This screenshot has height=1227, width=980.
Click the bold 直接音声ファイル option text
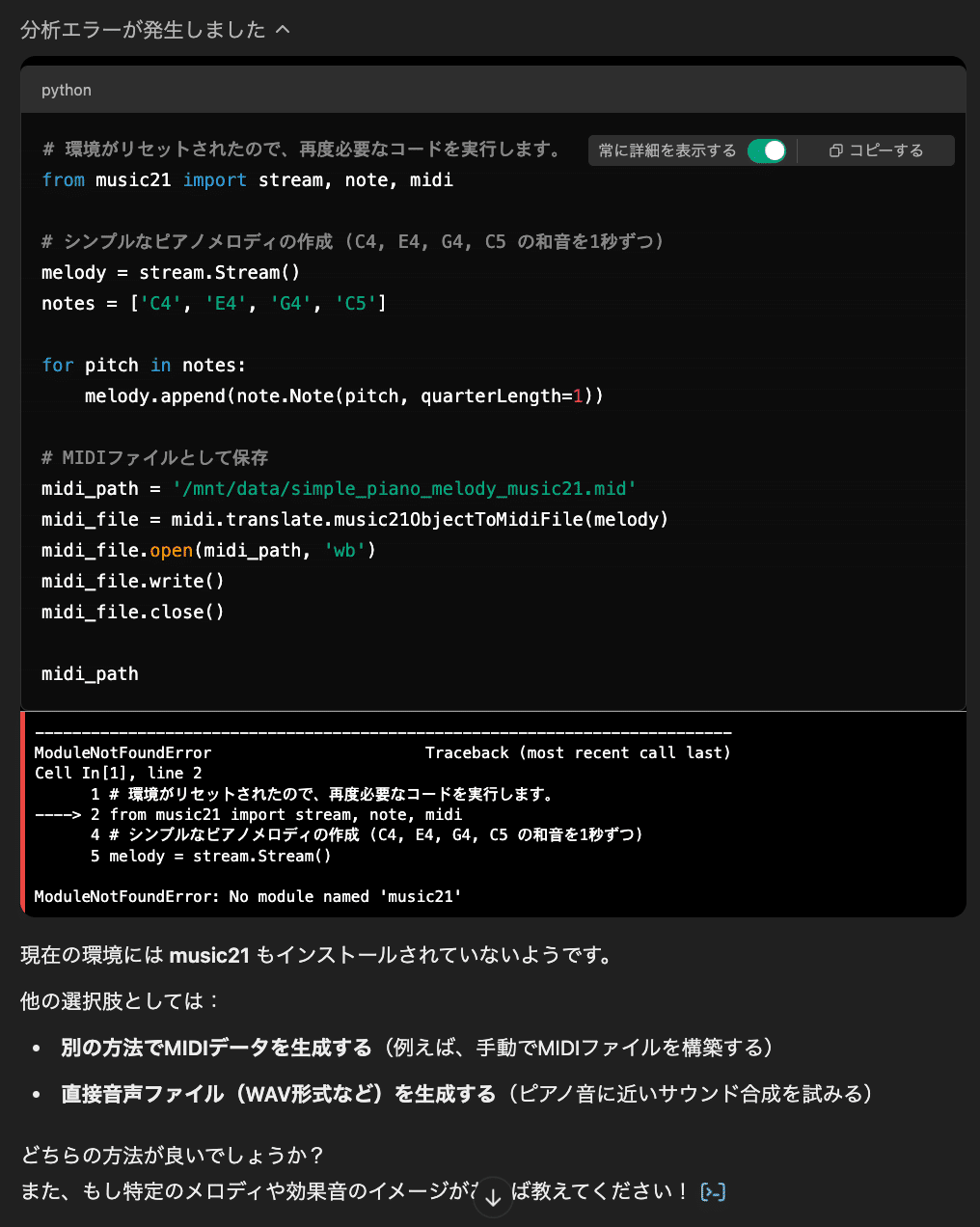278,1094
